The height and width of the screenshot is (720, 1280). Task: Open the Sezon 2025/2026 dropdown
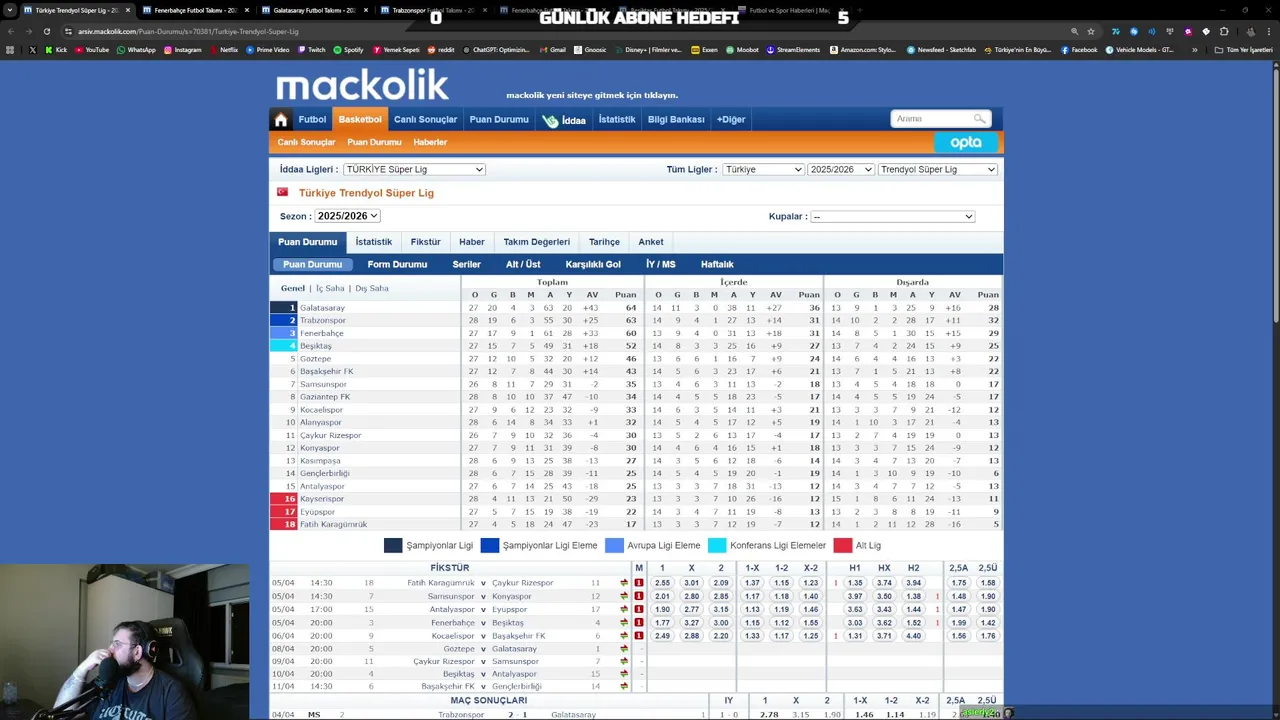(x=346, y=216)
